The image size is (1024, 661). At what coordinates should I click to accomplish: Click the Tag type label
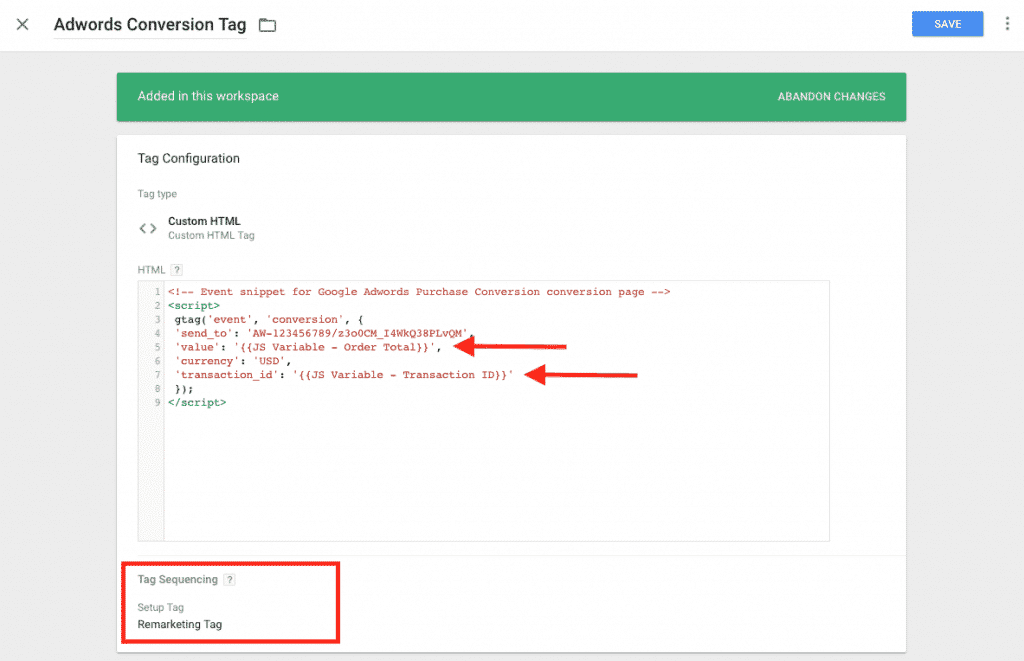(x=157, y=194)
